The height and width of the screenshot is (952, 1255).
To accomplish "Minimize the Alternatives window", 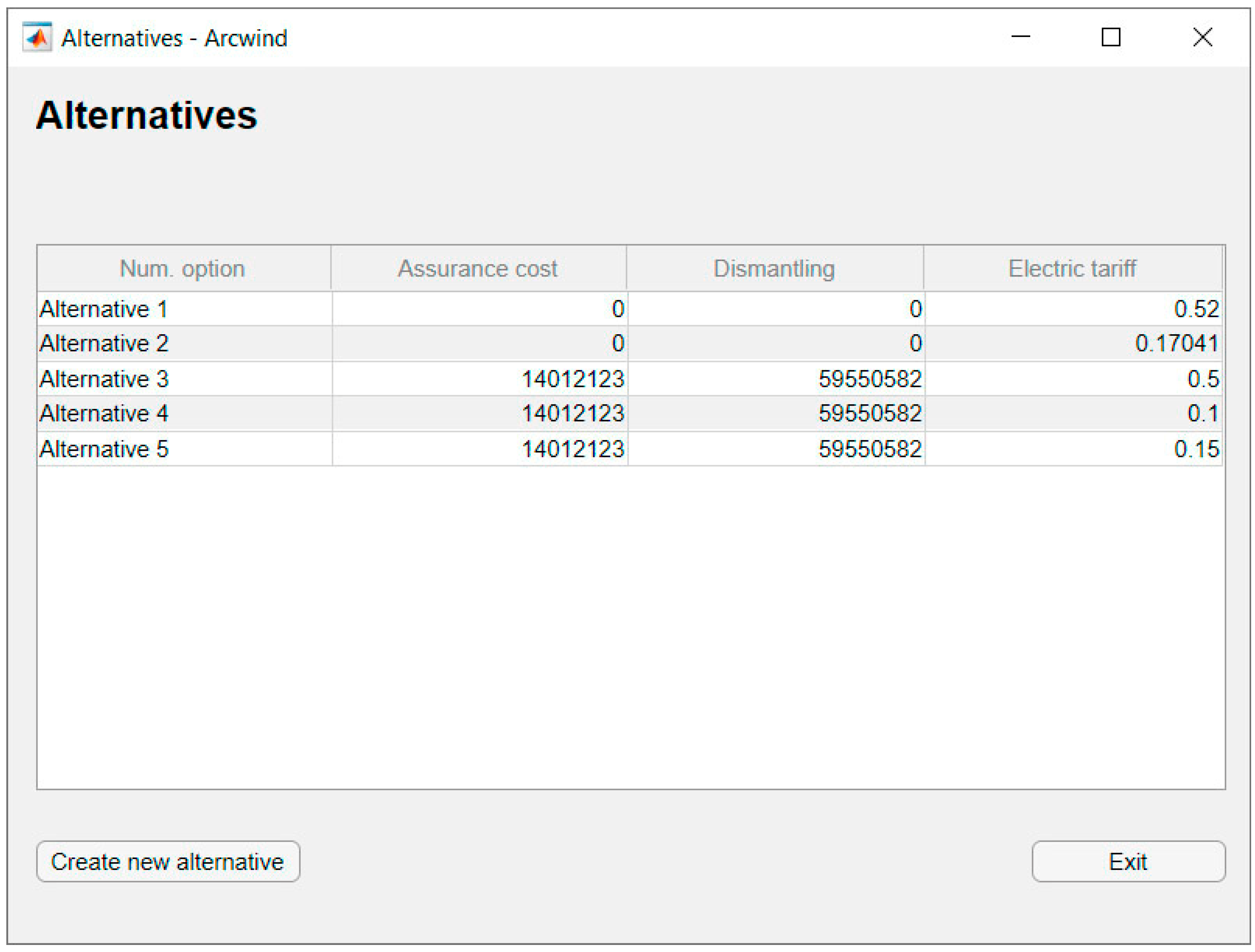I will point(1020,37).
